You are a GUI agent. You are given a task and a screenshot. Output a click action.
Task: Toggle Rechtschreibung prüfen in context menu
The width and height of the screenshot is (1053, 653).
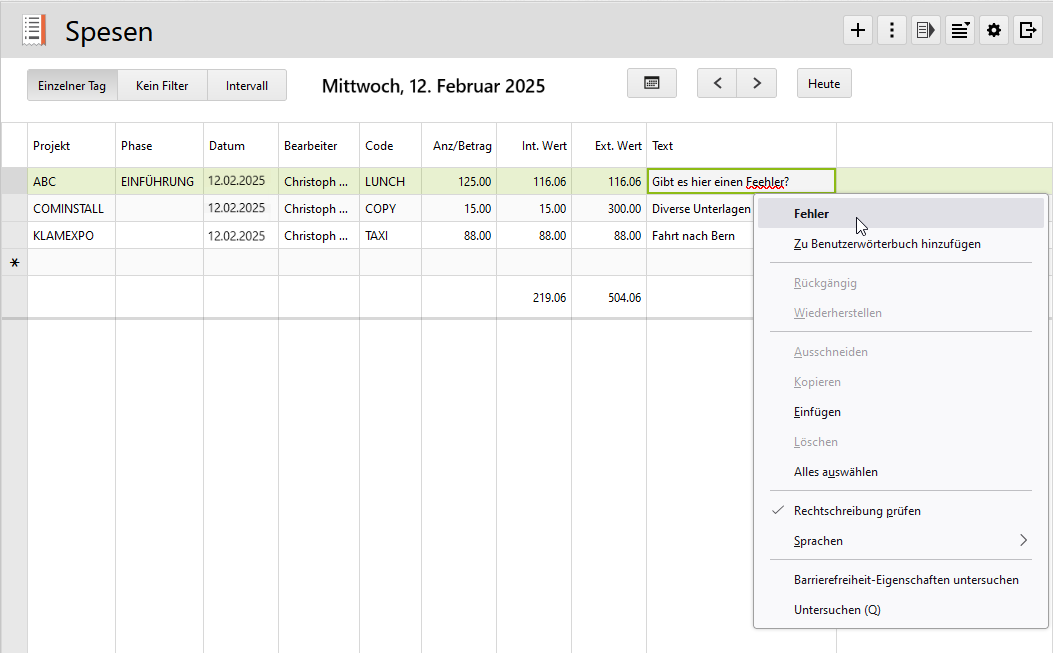click(857, 511)
